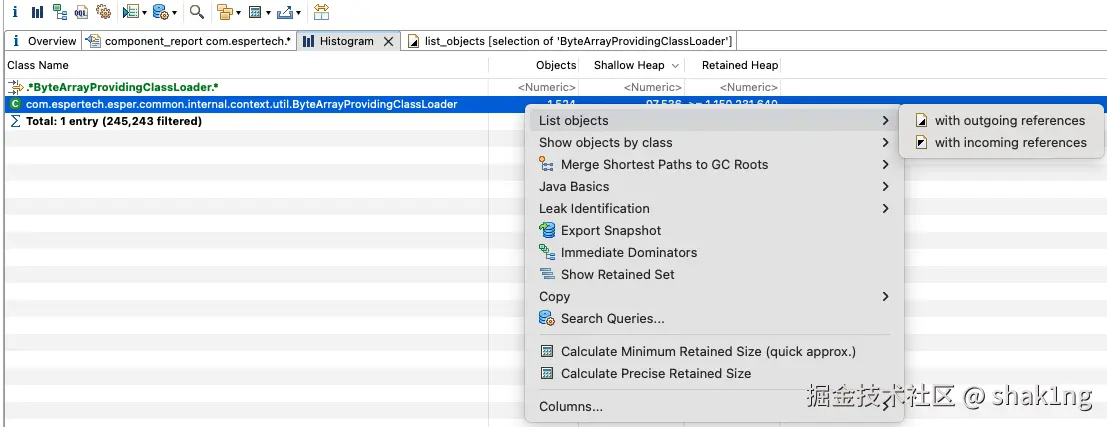Image resolution: width=1107 pixels, height=427 pixels.
Task: Switch to the component_report com.espertech tab
Action: click(189, 41)
